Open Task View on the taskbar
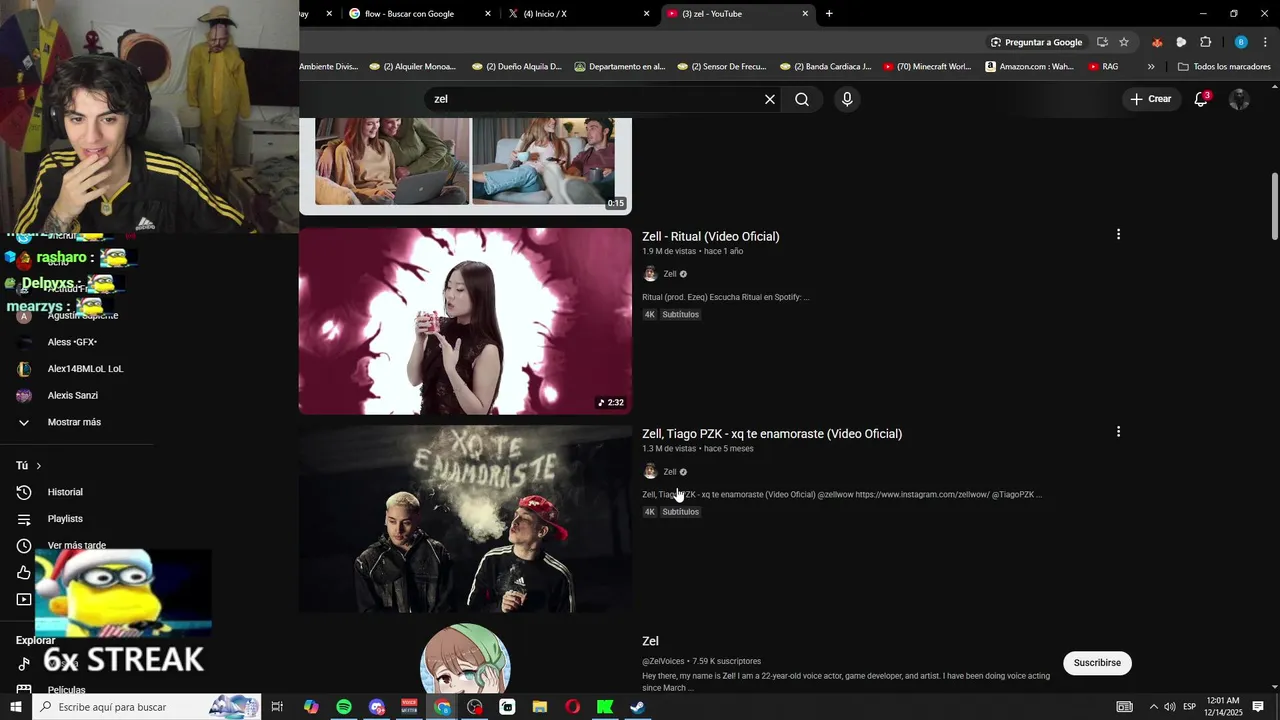The height and width of the screenshot is (720, 1280). (278, 707)
